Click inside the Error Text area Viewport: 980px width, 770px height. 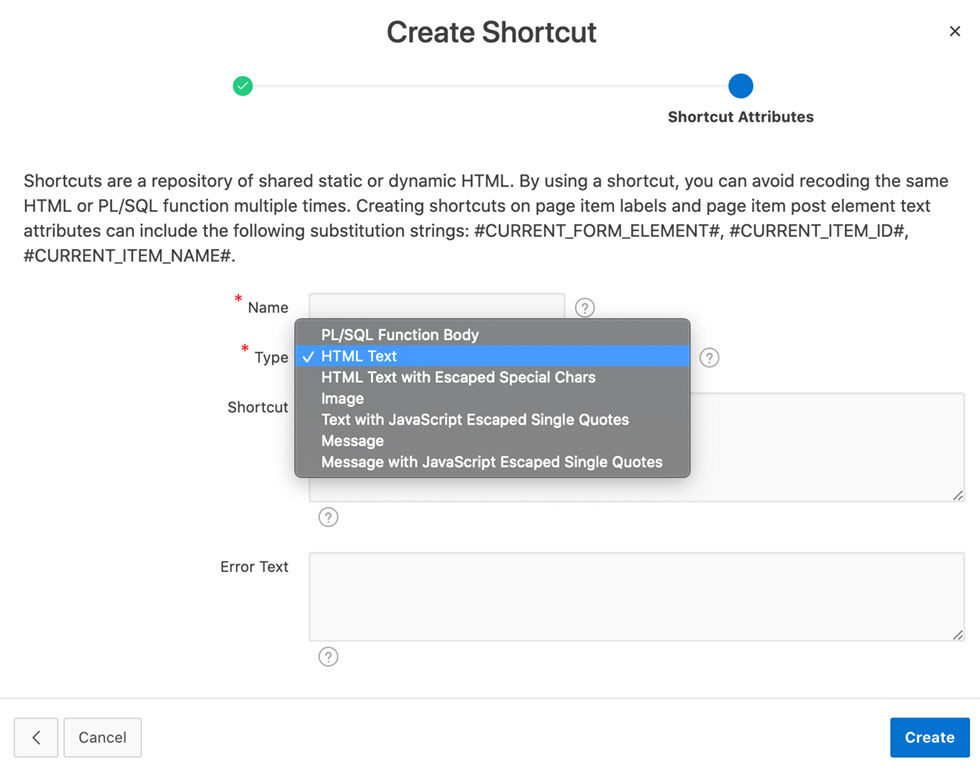(636, 596)
